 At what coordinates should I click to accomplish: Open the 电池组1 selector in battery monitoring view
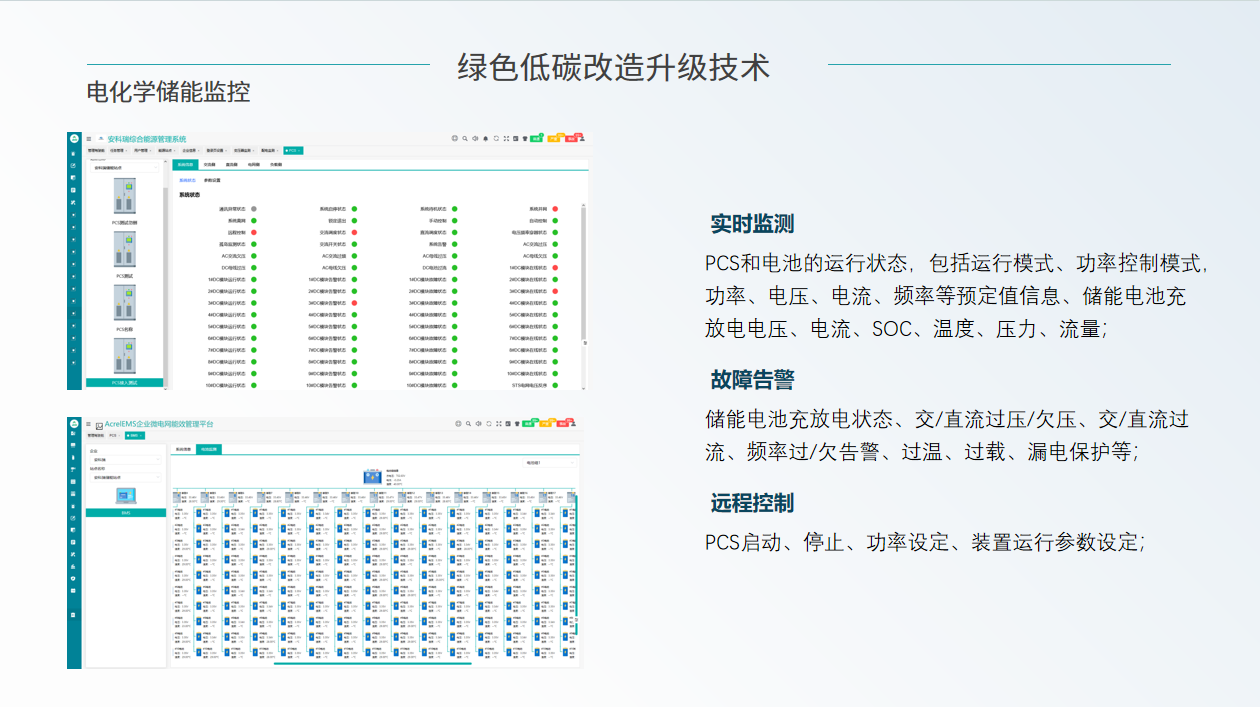pyautogui.click(x=549, y=462)
